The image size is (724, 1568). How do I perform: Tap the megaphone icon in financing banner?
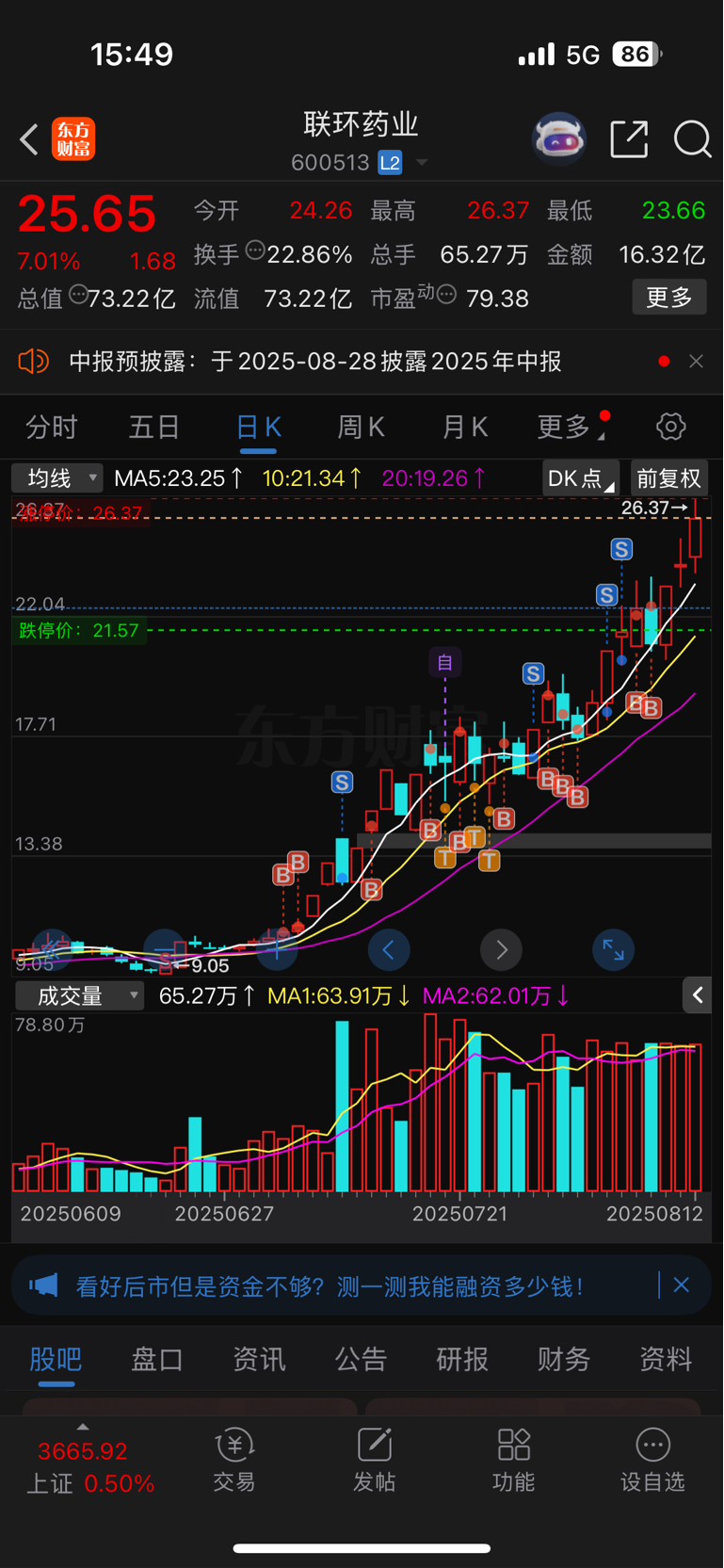click(43, 1285)
